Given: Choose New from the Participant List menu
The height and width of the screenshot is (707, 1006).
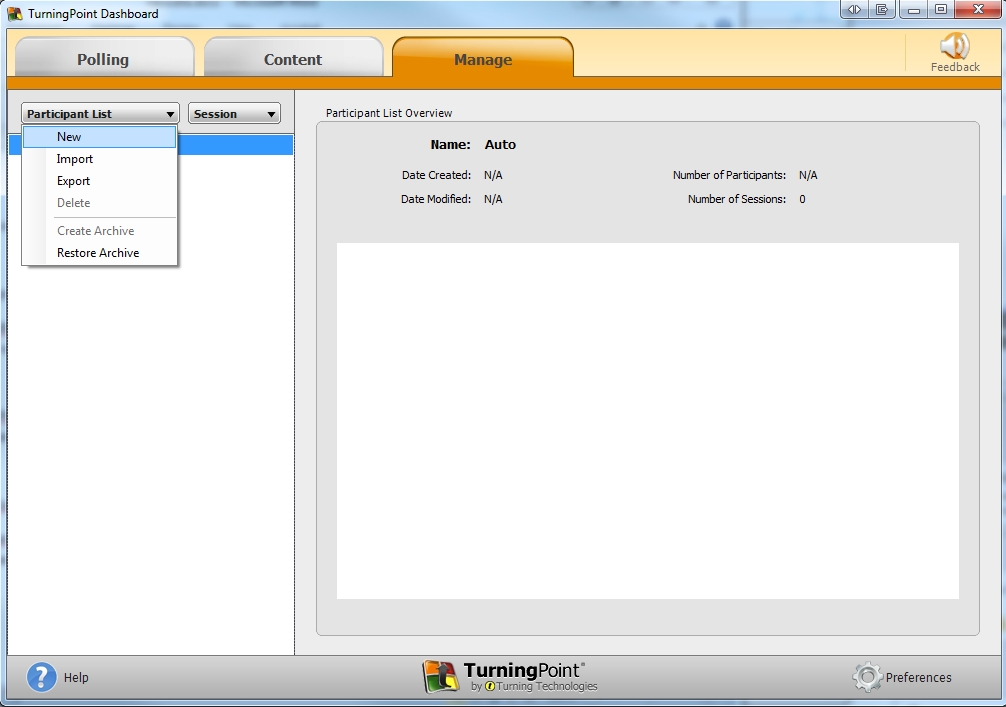Looking at the screenshot, I should click(x=99, y=137).
